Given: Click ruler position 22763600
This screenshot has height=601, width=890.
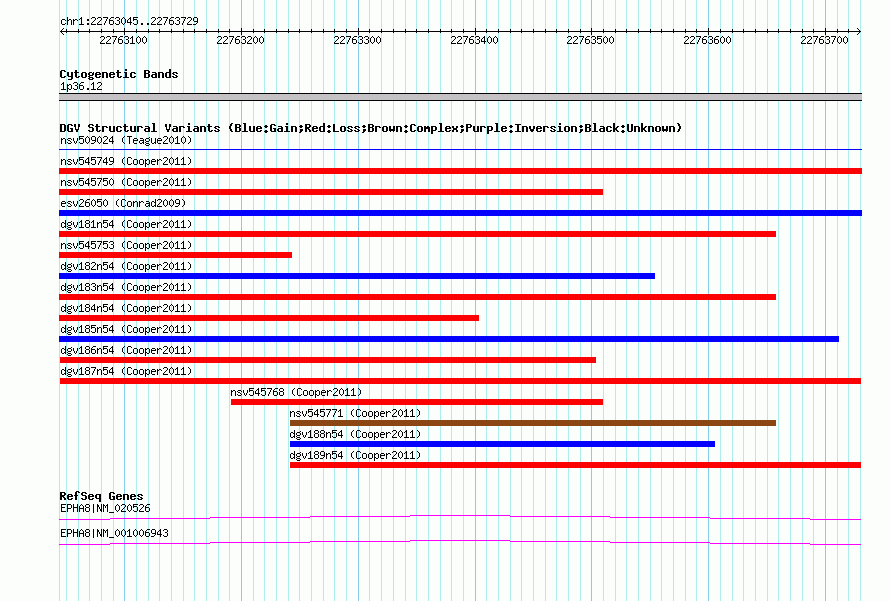Looking at the screenshot, I should pyautogui.click(x=707, y=40).
